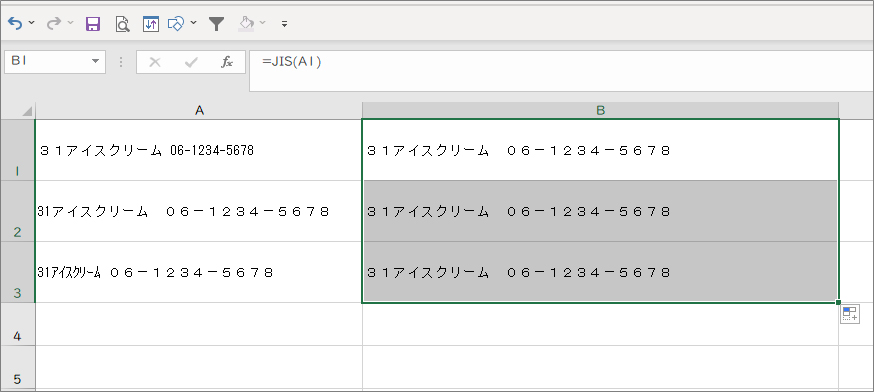
Task: Click the Insert Function fx button
Action: [226, 62]
